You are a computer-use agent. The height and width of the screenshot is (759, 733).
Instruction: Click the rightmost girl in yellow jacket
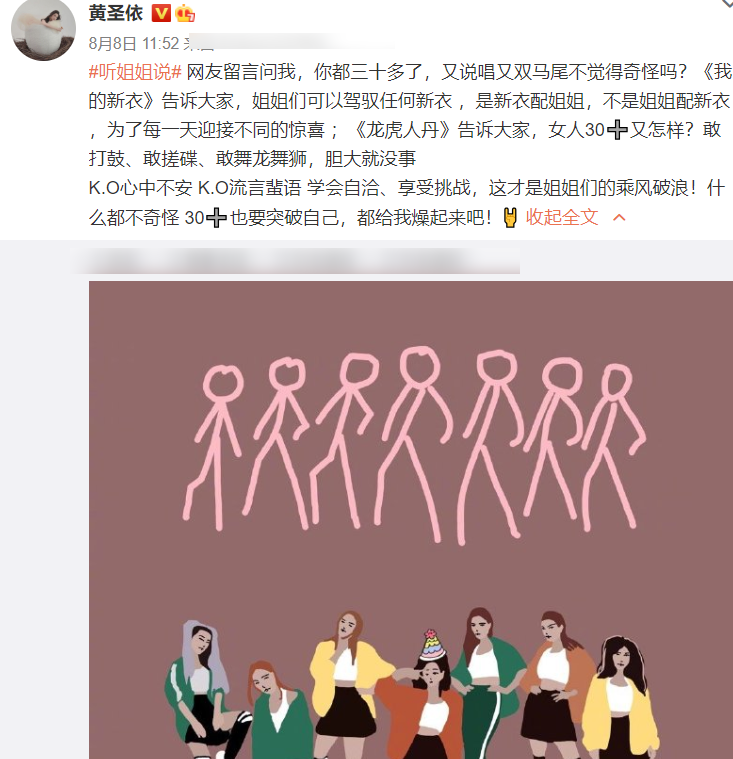620,698
